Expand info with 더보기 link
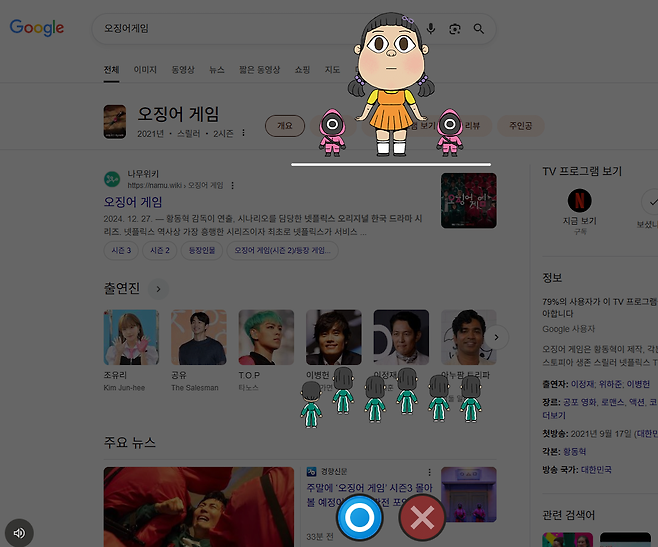Viewport: 658px width, 547px height. coord(554,415)
